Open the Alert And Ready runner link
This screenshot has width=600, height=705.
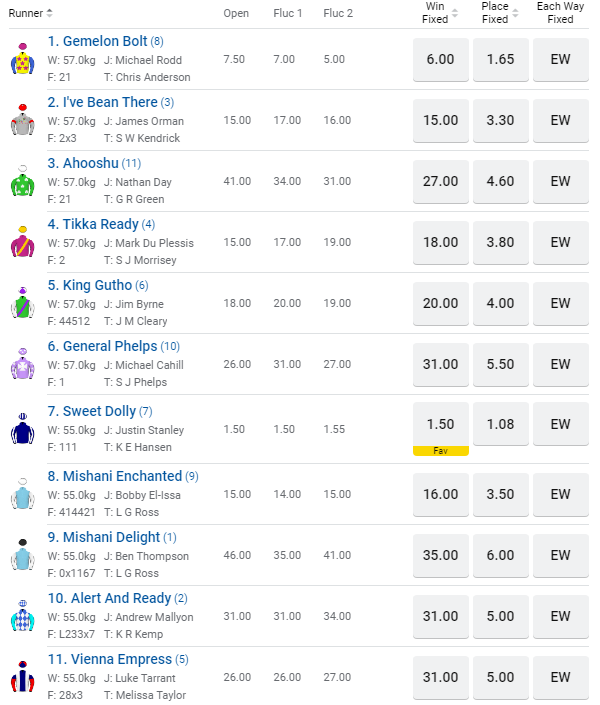(x=110, y=598)
